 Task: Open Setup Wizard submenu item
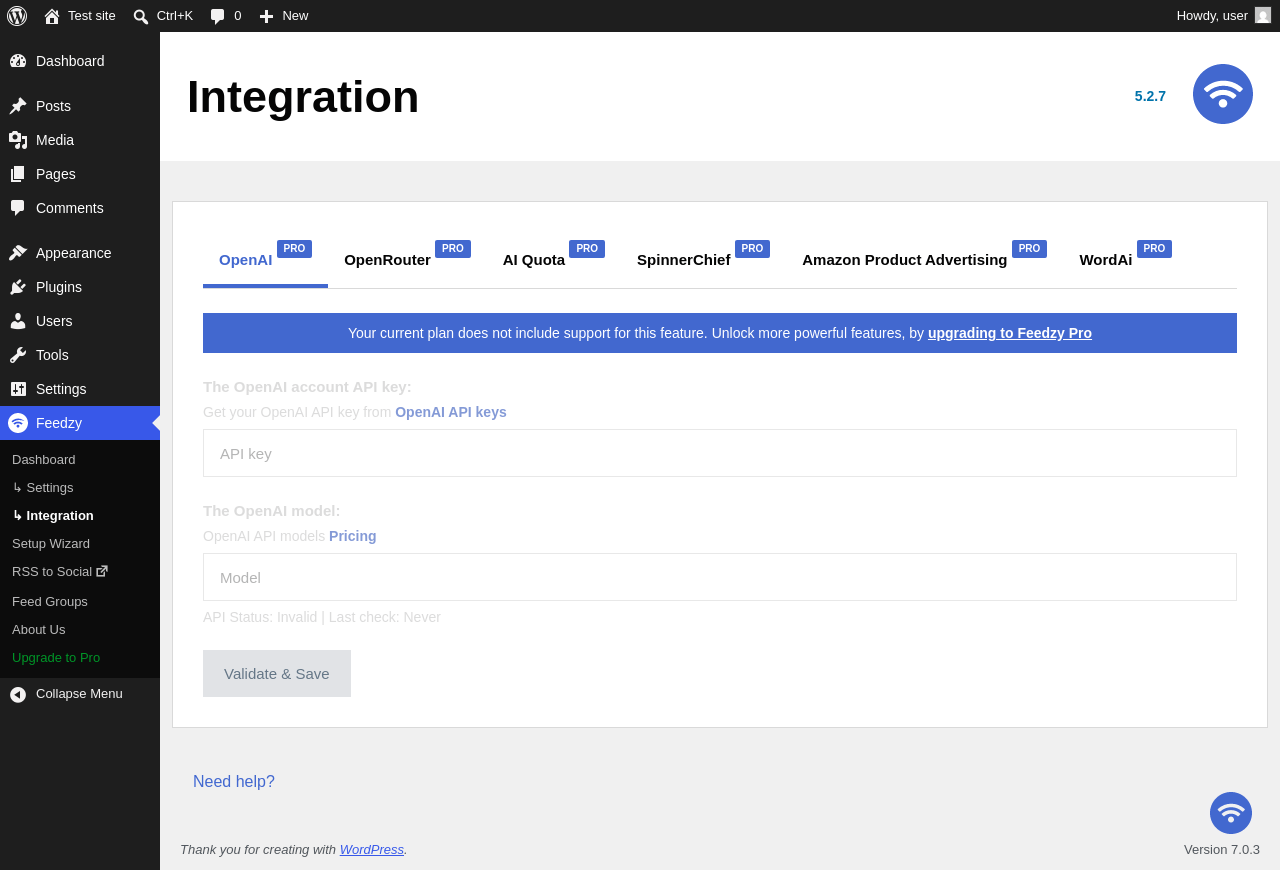pos(80,544)
